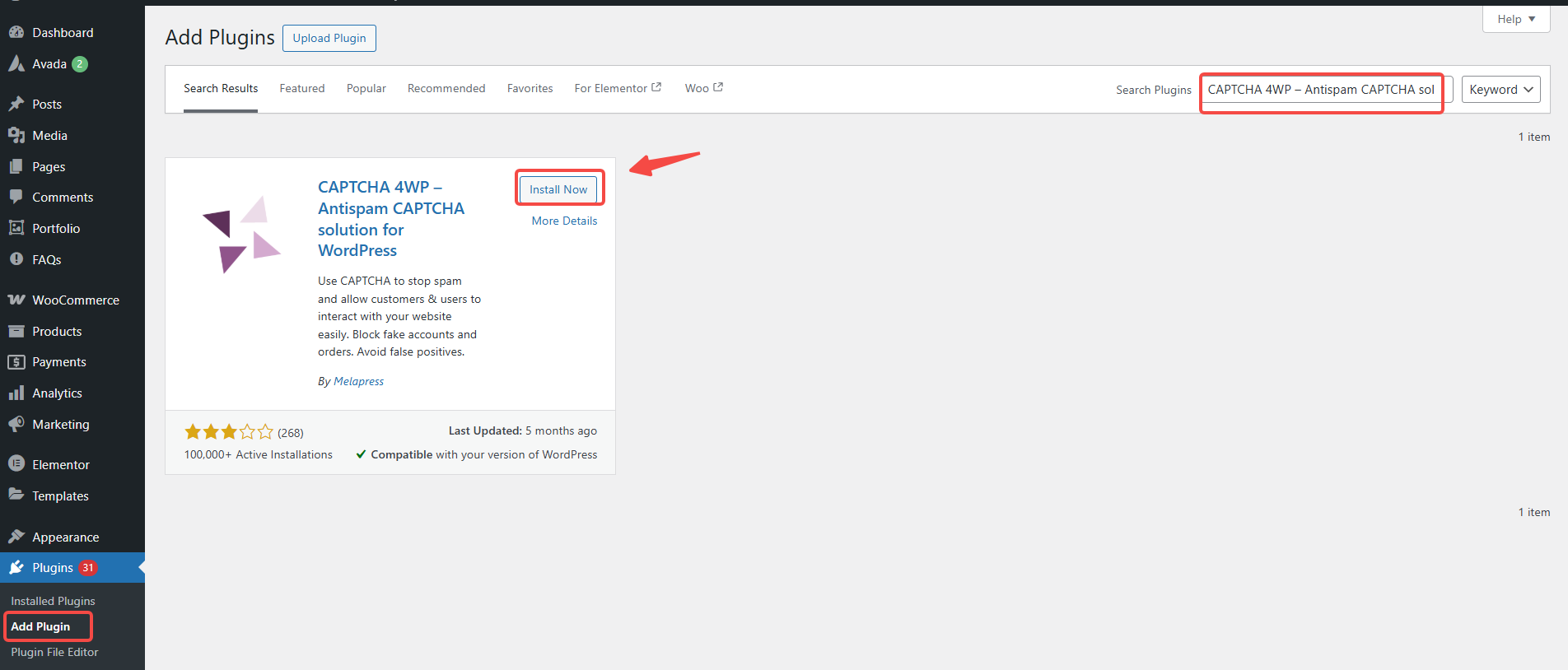Viewport: 1568px width, 670px height.
Task: Click the Portfolio icon in sidebar
Action: (16, 228)
